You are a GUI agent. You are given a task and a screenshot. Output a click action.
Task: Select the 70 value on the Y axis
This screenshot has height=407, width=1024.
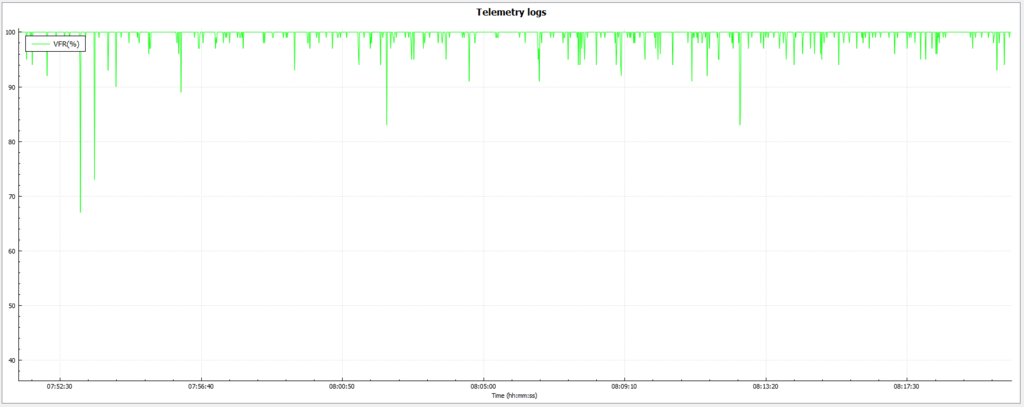tap(11, 196)
